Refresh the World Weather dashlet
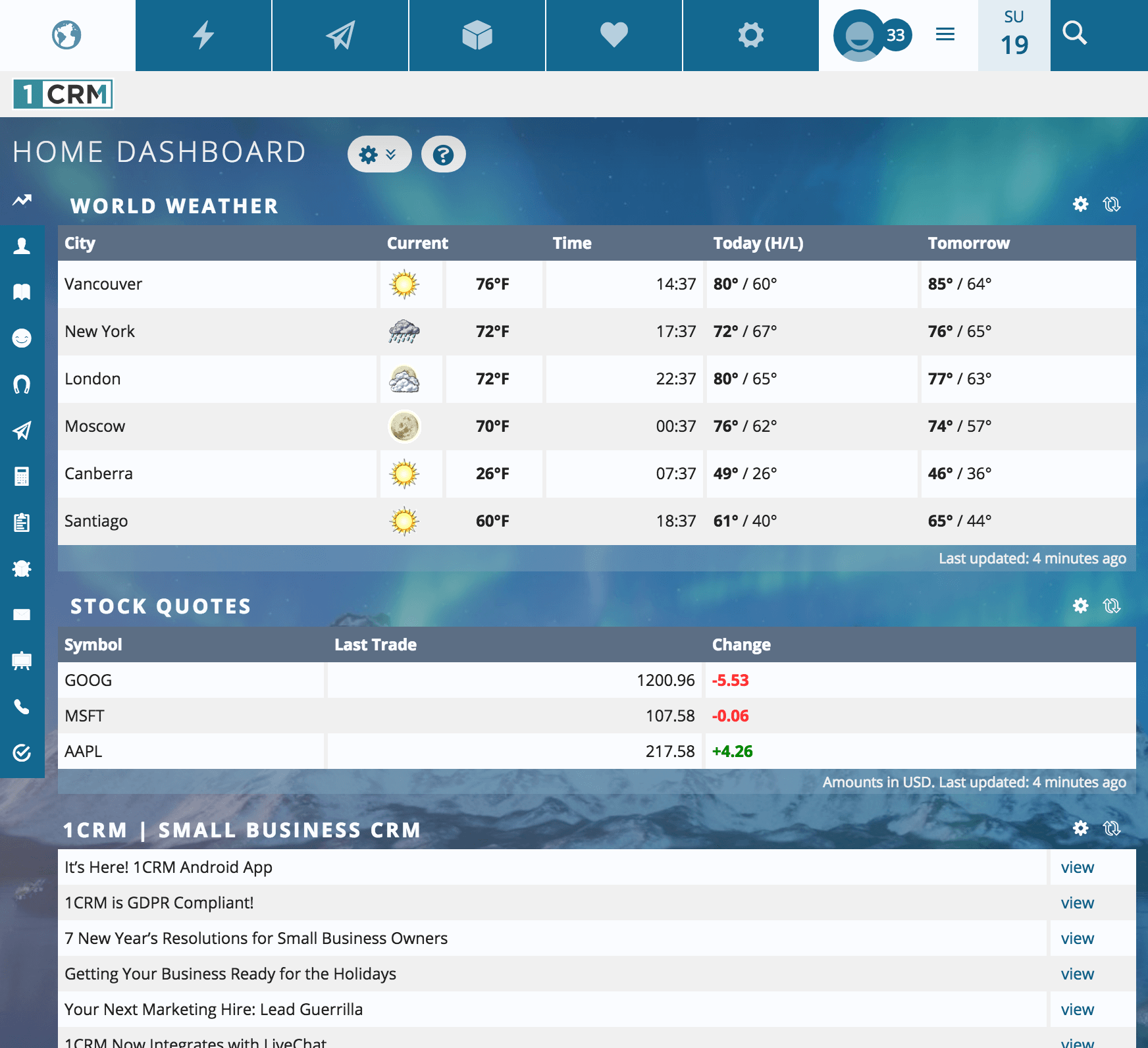 tap(1112, 204)
